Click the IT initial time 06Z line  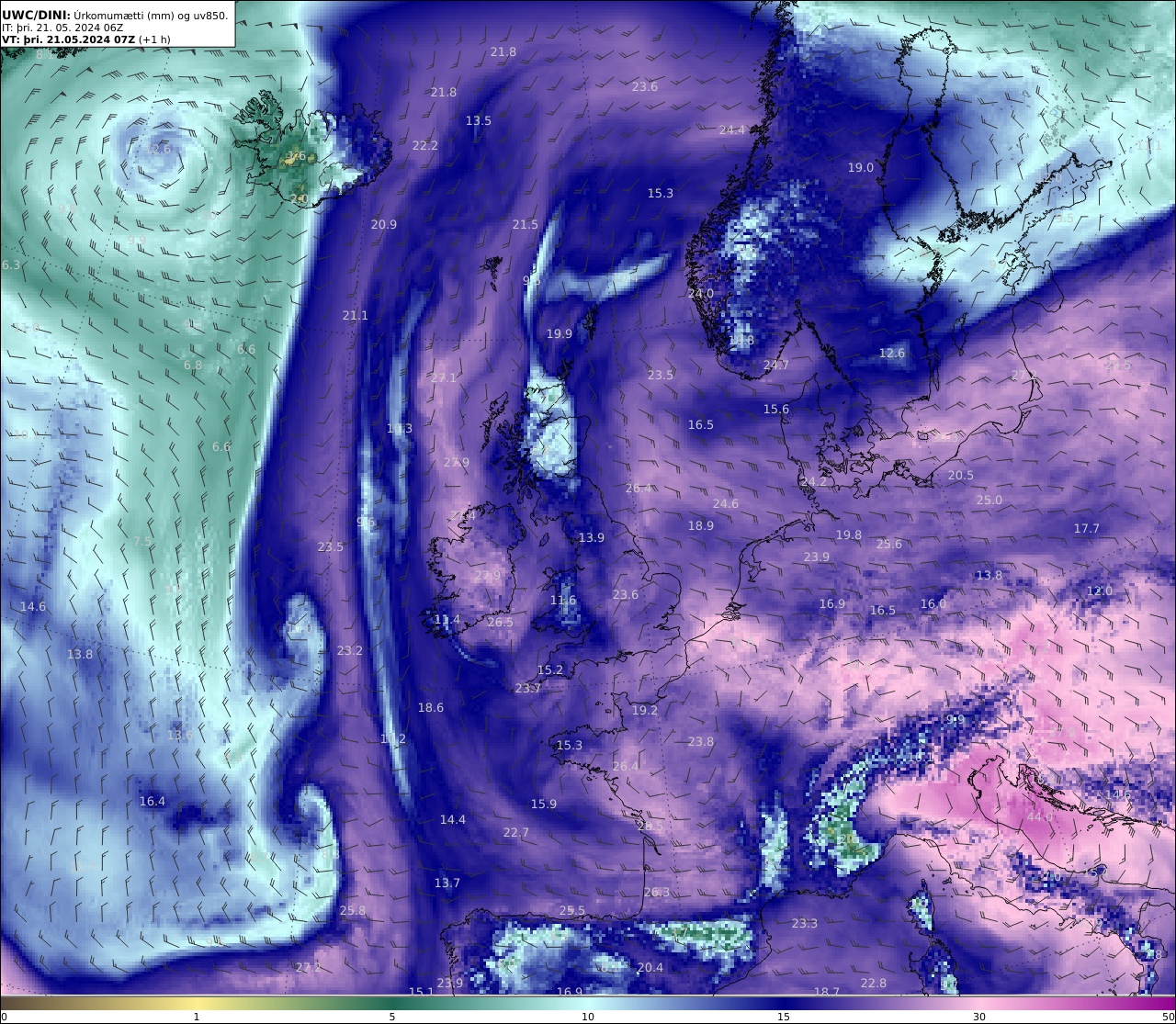coord(62,28)
